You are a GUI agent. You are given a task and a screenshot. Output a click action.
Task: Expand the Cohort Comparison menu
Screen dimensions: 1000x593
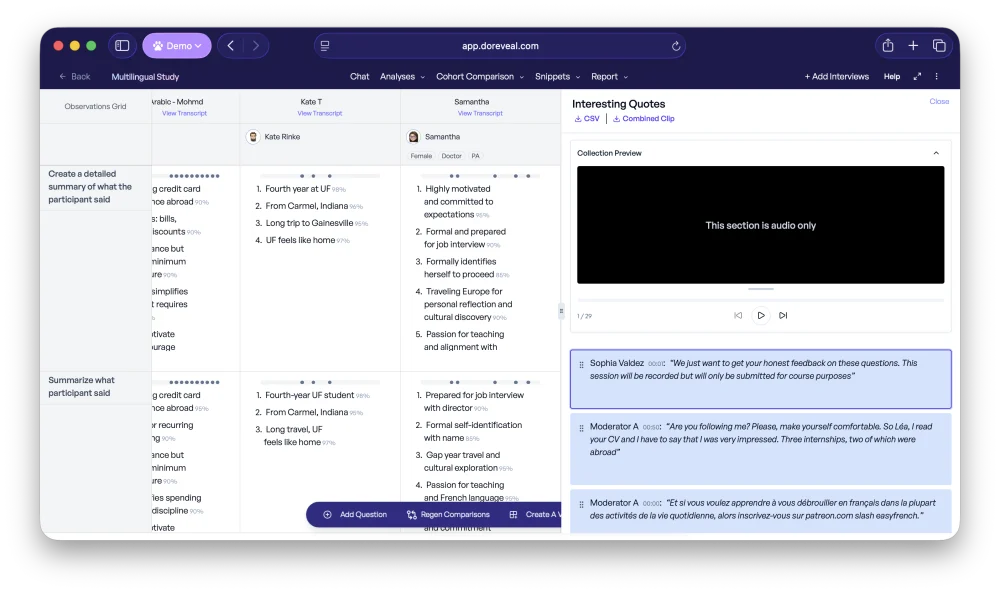(480, 77)
